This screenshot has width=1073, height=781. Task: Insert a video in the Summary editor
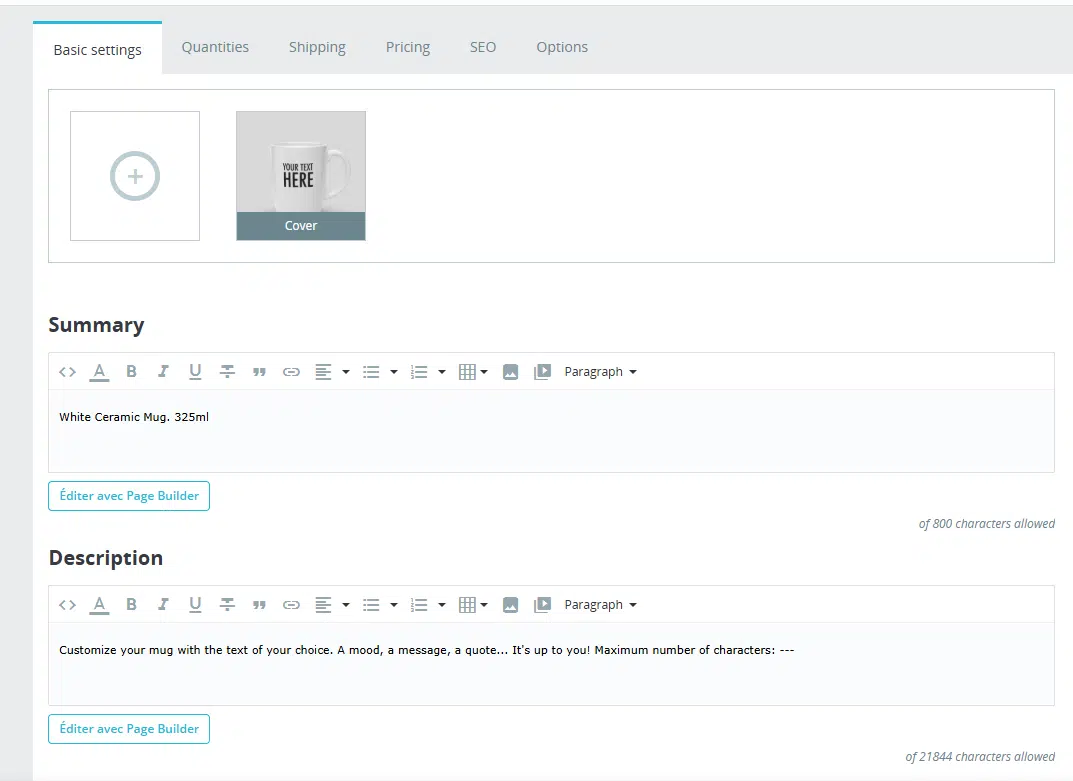click(x=542, y=371)
